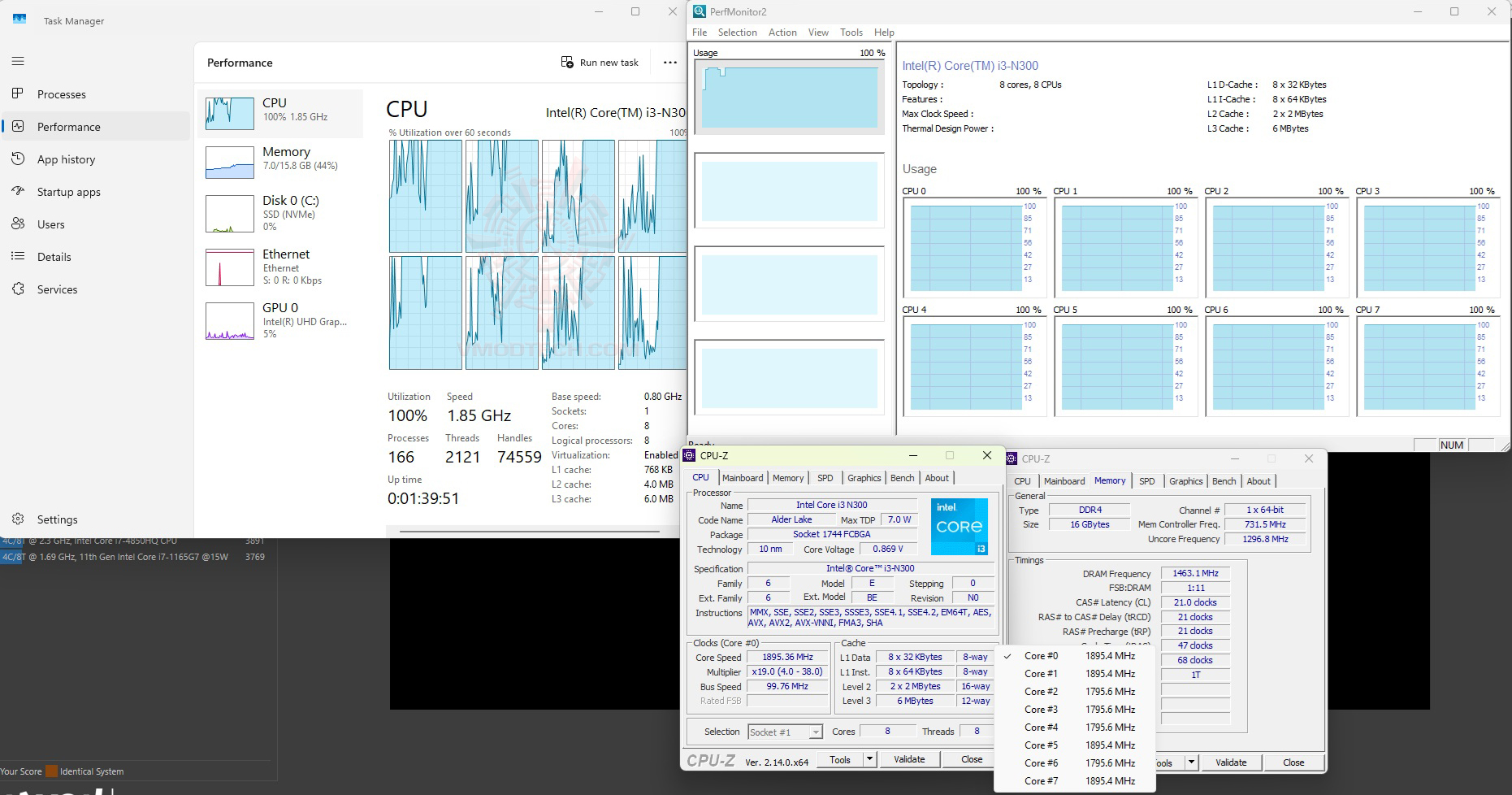Click the PerfMonitor2 title bar icon
Viewport: 1512px width, 795px height.
click(x=699, y=11)
